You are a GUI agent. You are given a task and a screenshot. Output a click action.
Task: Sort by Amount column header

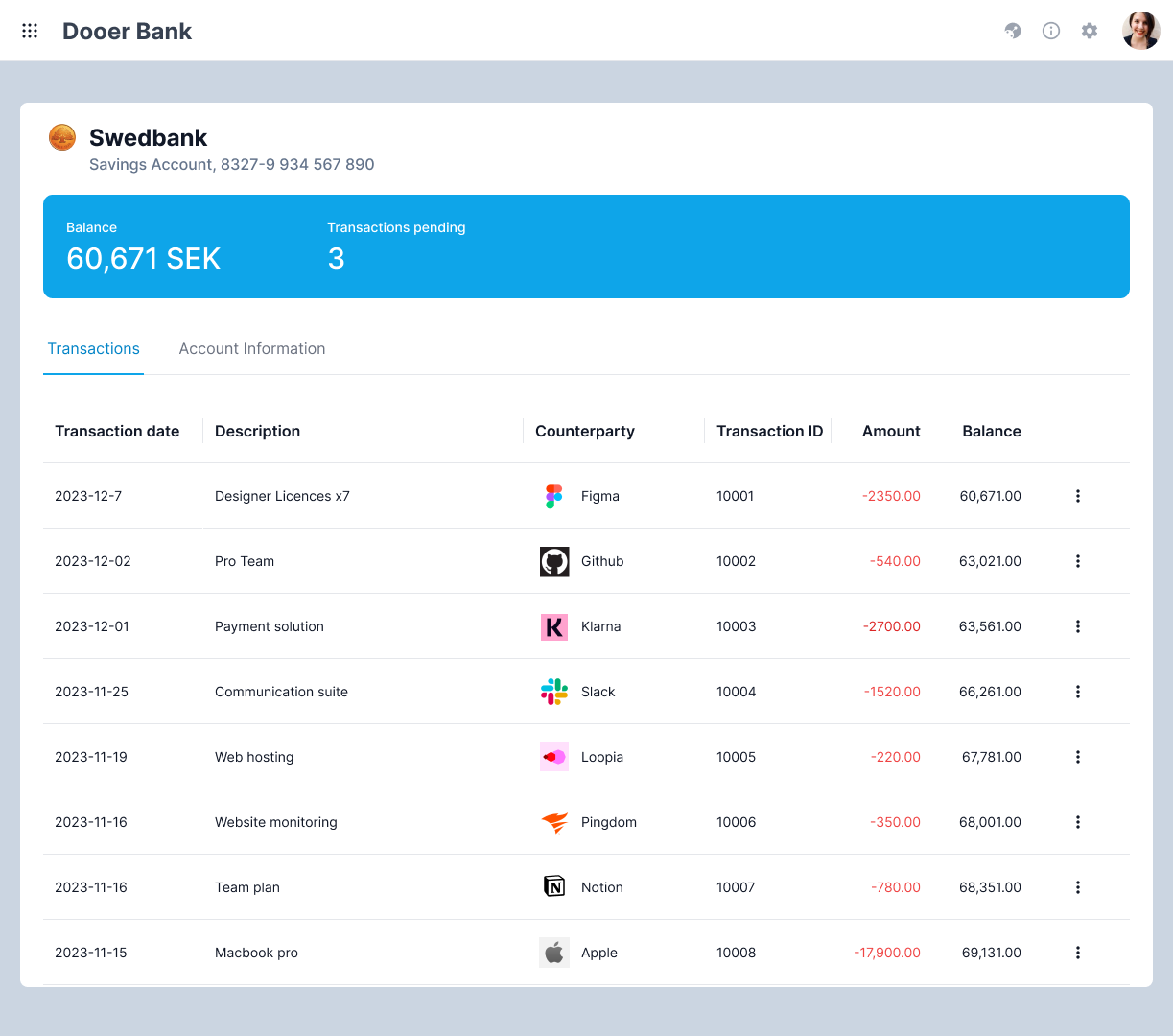point(891,432)
